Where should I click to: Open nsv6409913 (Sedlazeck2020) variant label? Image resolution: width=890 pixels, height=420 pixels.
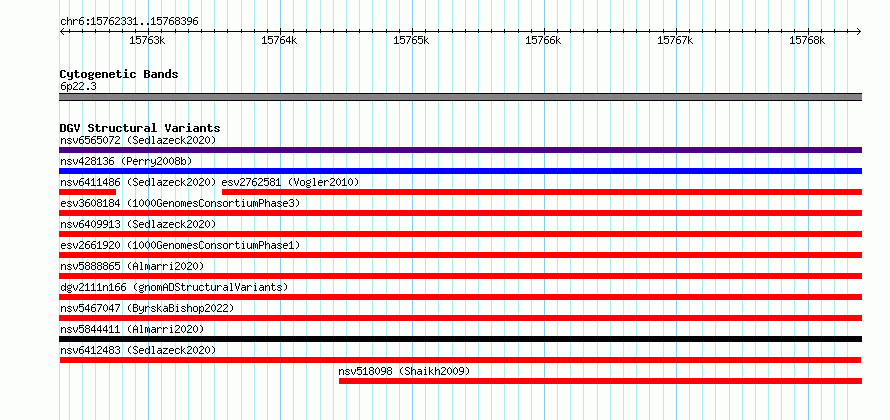coord(138,224)
